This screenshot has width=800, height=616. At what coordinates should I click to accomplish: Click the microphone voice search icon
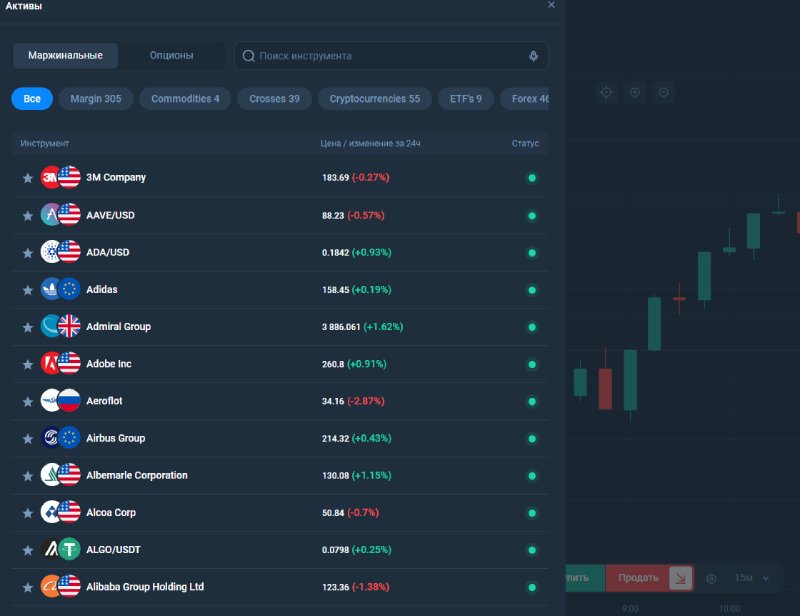click(x=533, y=56)
